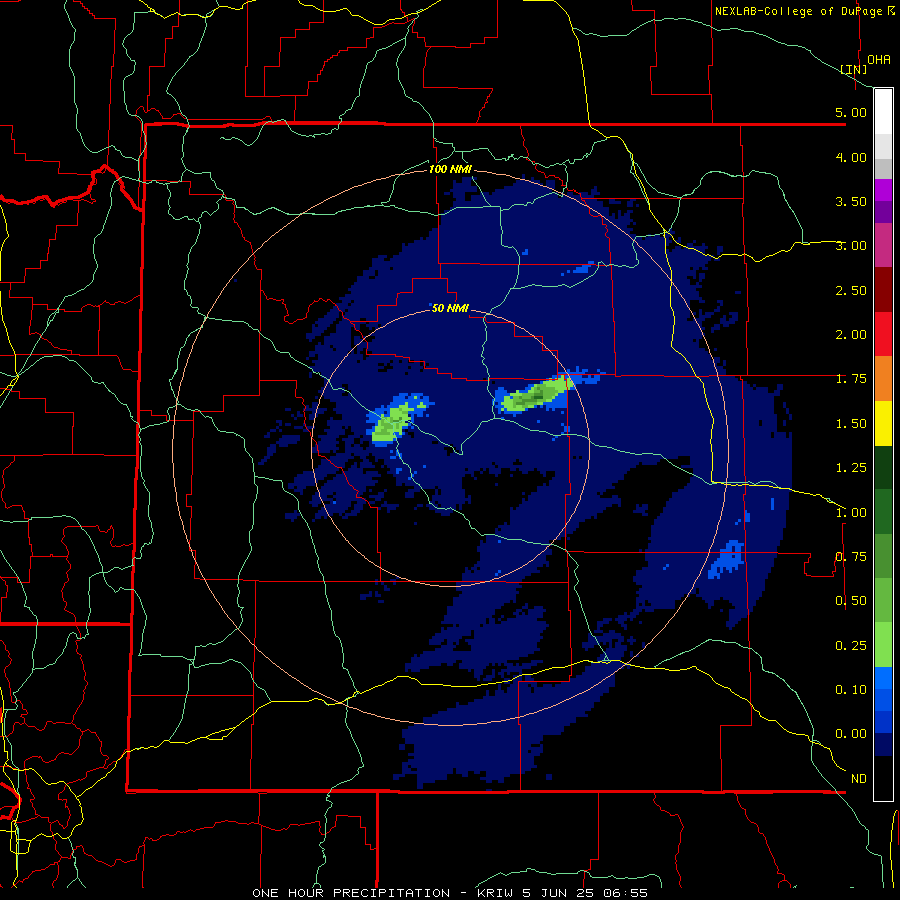
Task: Select the 3.50 legend value
Action: tap(851, 201)
